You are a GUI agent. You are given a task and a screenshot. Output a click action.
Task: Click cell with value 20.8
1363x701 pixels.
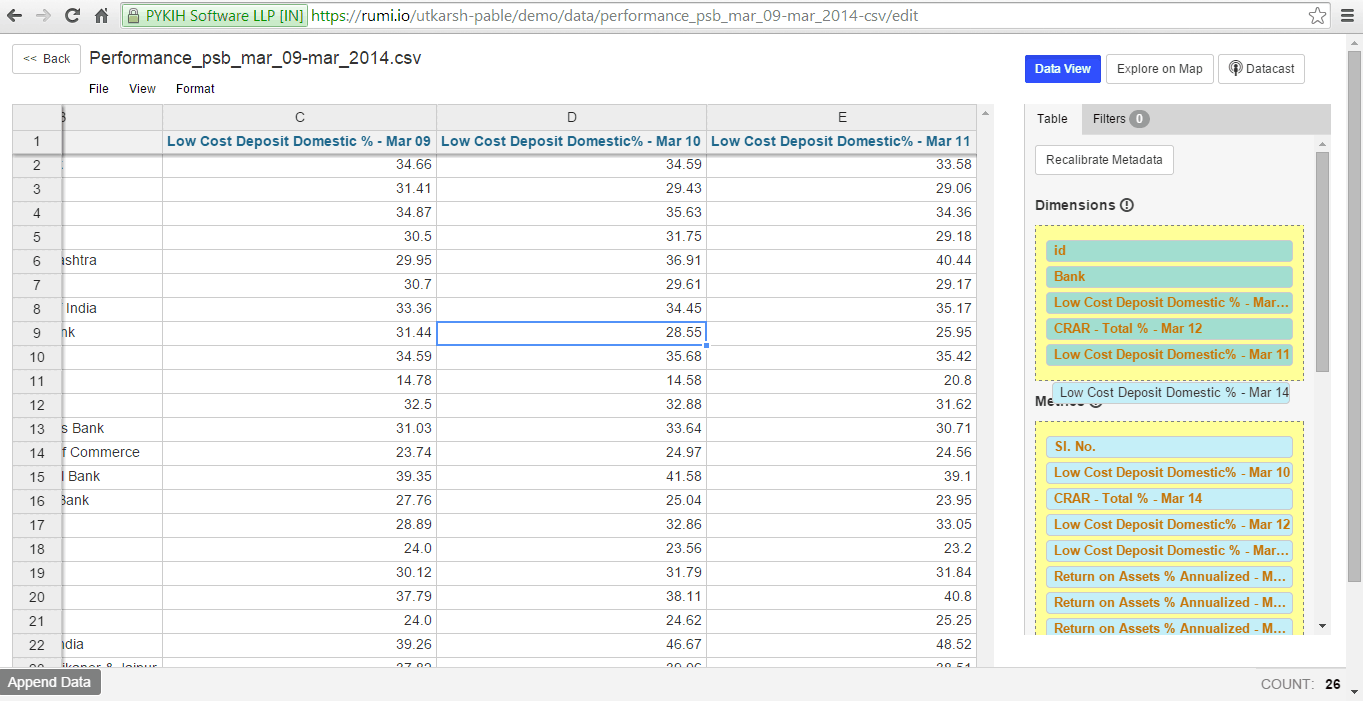pyautogui.click(x=841, y=381)
